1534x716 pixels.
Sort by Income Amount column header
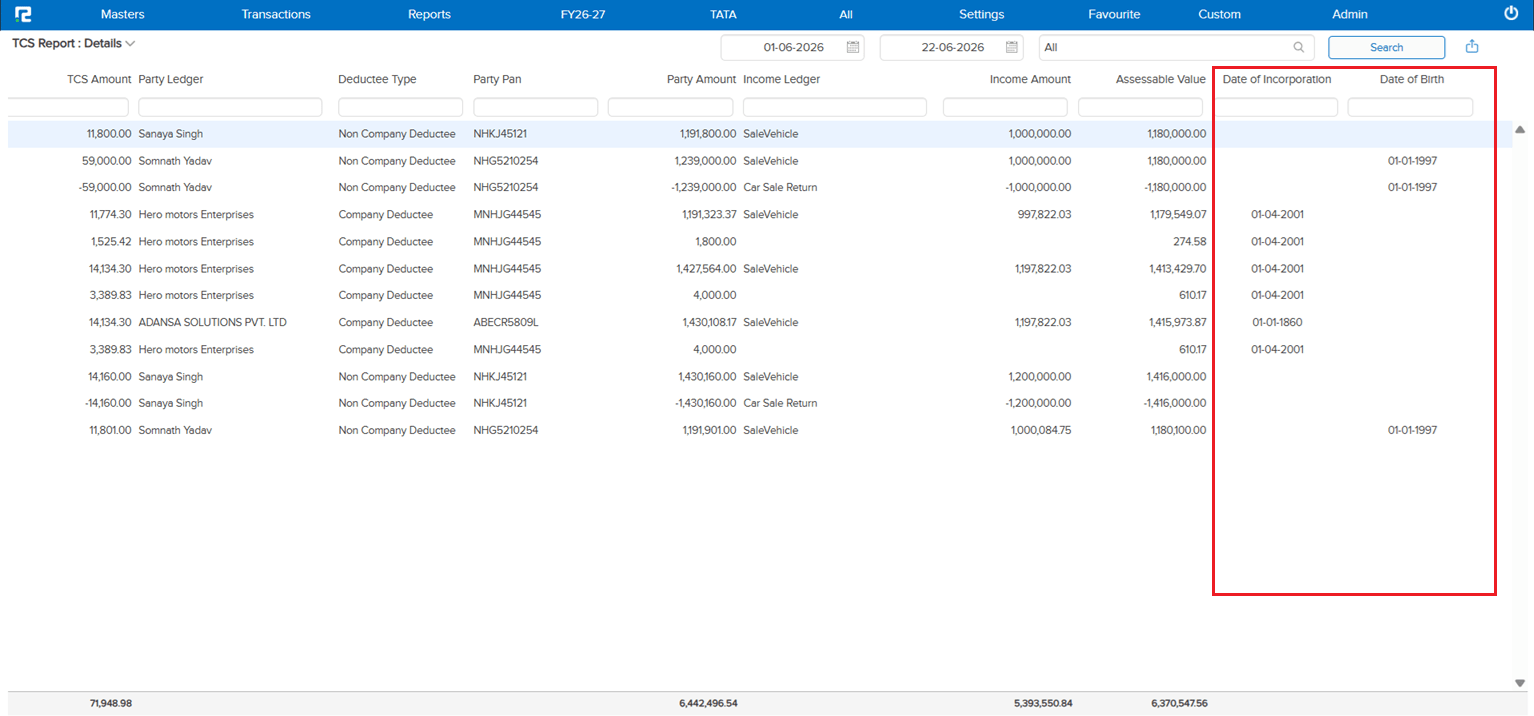tap(1030, 79)
